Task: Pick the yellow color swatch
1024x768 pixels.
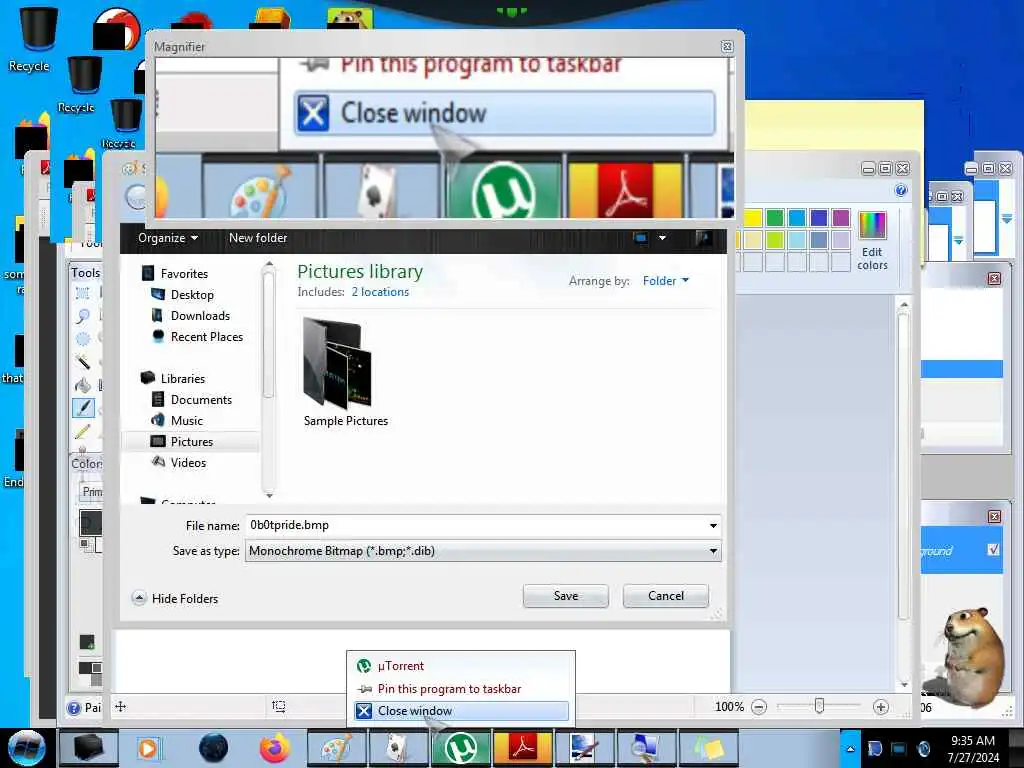Action: pyautogui.click(x=752, y=217)
